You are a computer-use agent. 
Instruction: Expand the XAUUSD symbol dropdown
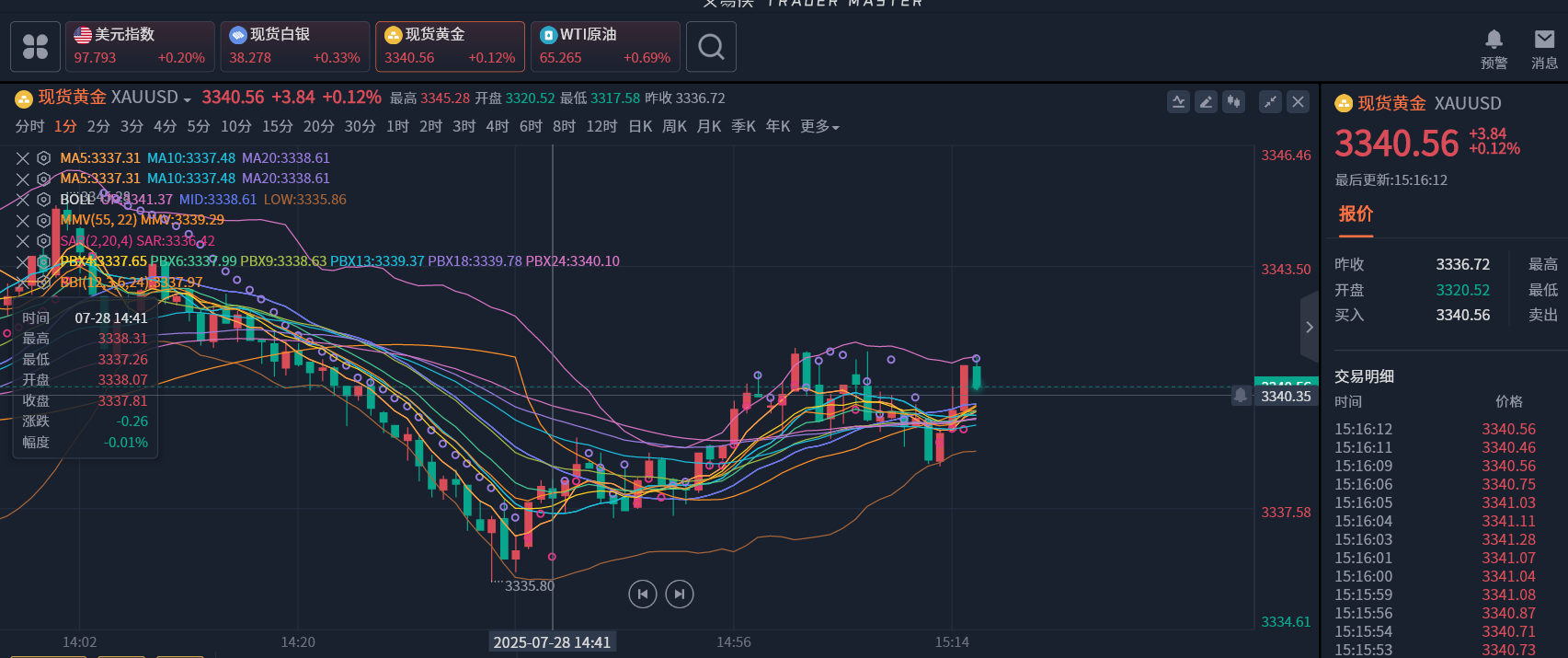tap(188, 99)
